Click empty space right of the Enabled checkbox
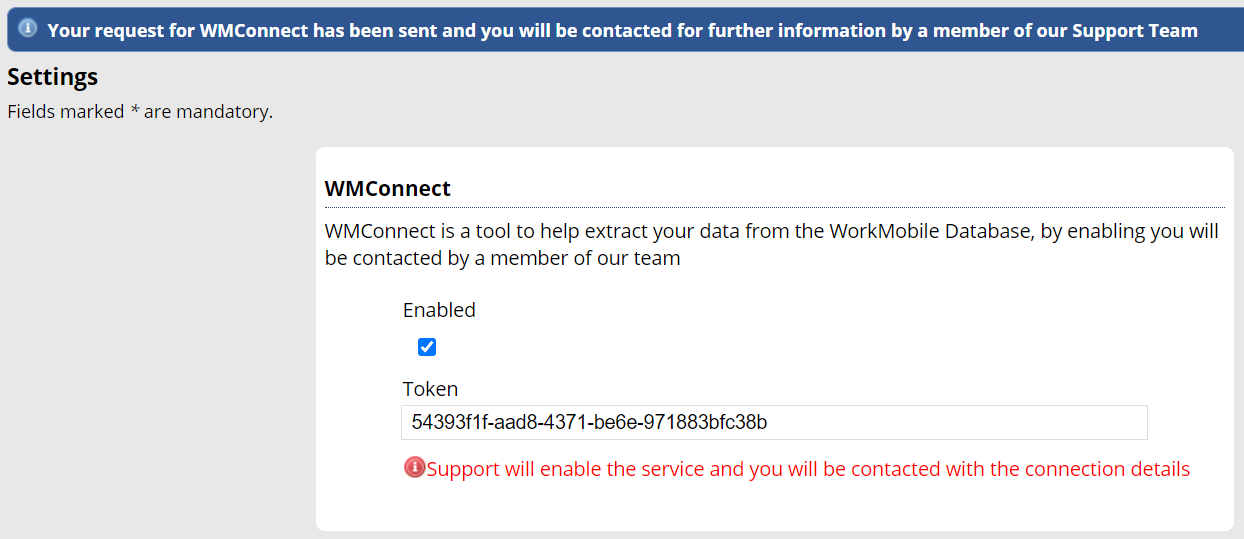 [700, 347]
